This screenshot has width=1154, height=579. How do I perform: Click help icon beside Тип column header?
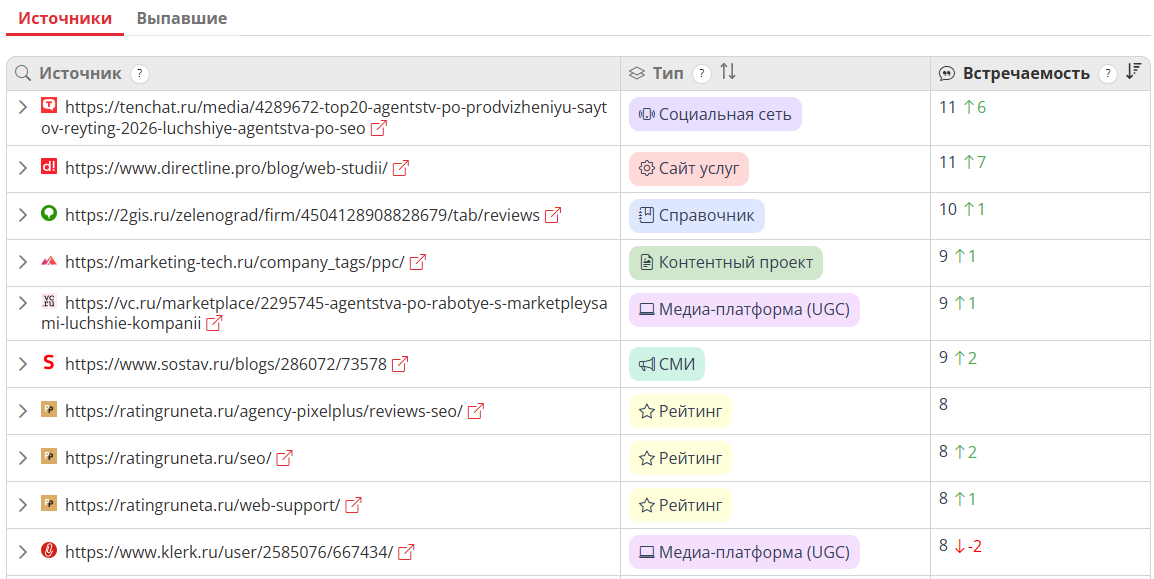[702, 73]
